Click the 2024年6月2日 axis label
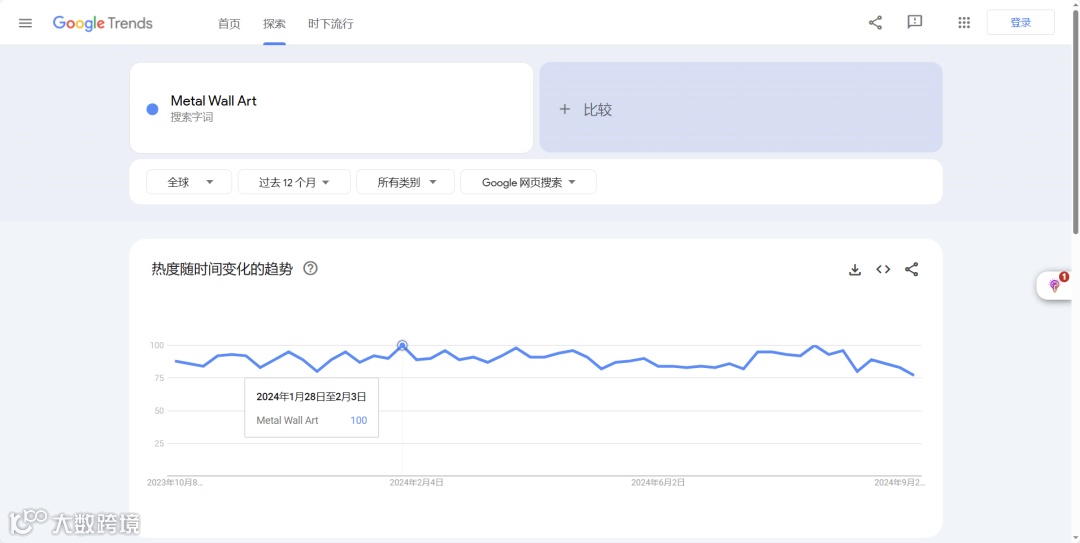1080x543 pixels. tap(658, 483)
